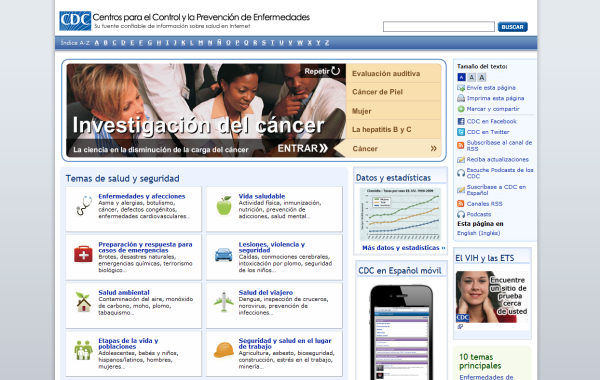This screenshot has height=380, width=600.
Task: Click the RSS icon next to Canales RSS
Action: (461, 204)
